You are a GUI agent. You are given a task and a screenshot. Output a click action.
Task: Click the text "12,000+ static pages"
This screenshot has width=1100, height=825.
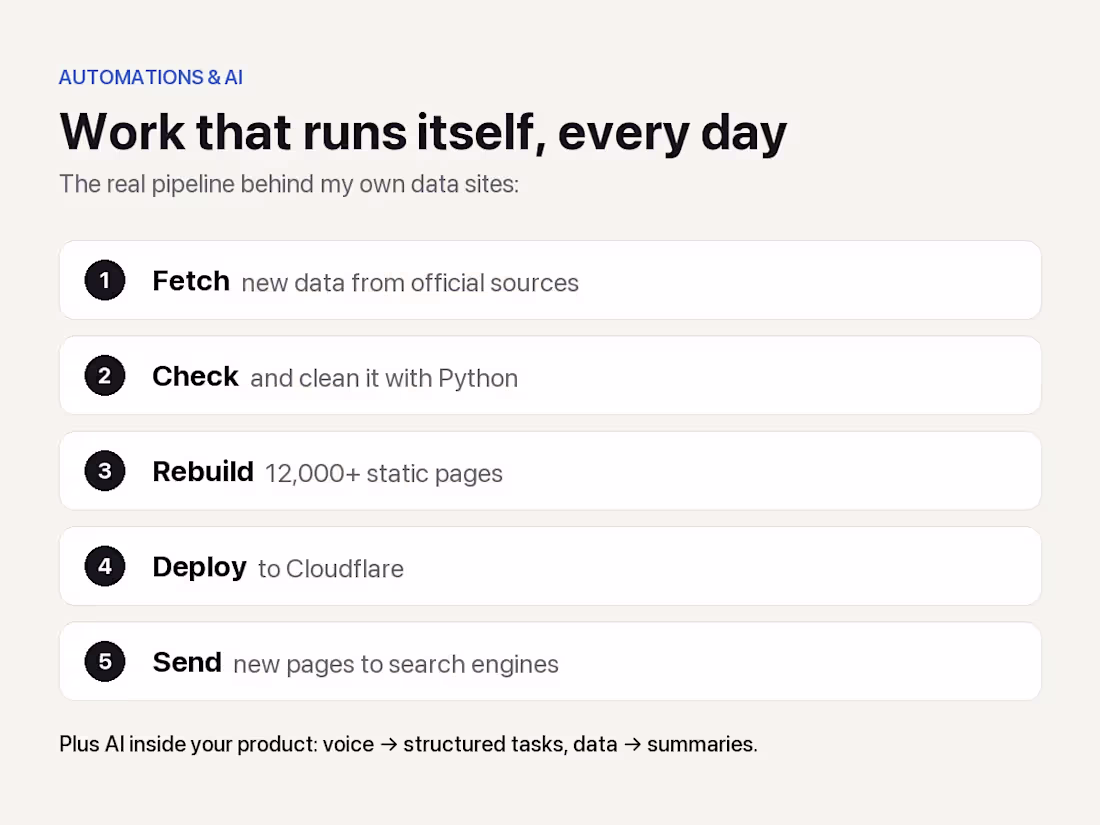[384, 474]
